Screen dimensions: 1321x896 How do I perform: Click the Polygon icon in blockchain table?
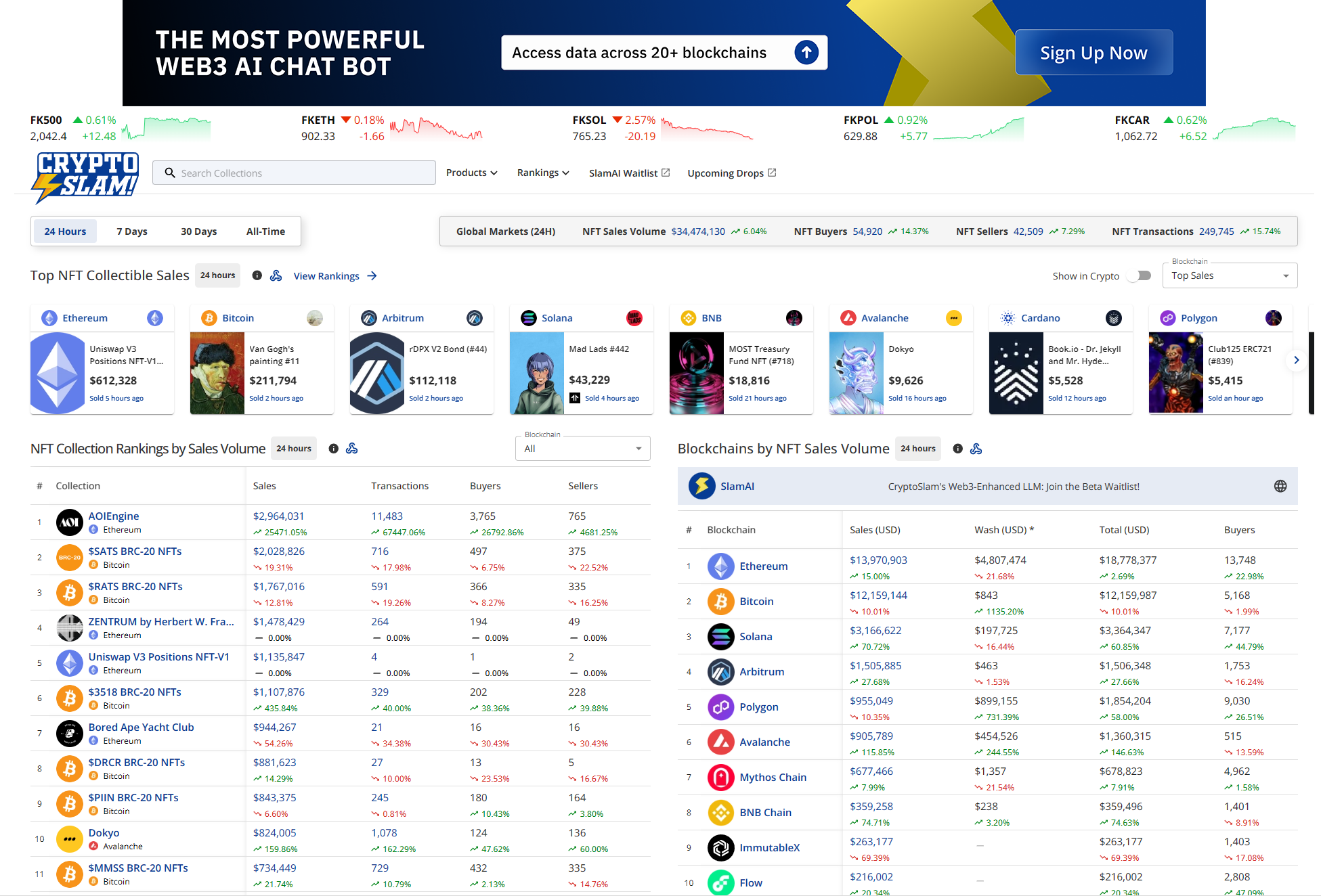coord(720,707)
